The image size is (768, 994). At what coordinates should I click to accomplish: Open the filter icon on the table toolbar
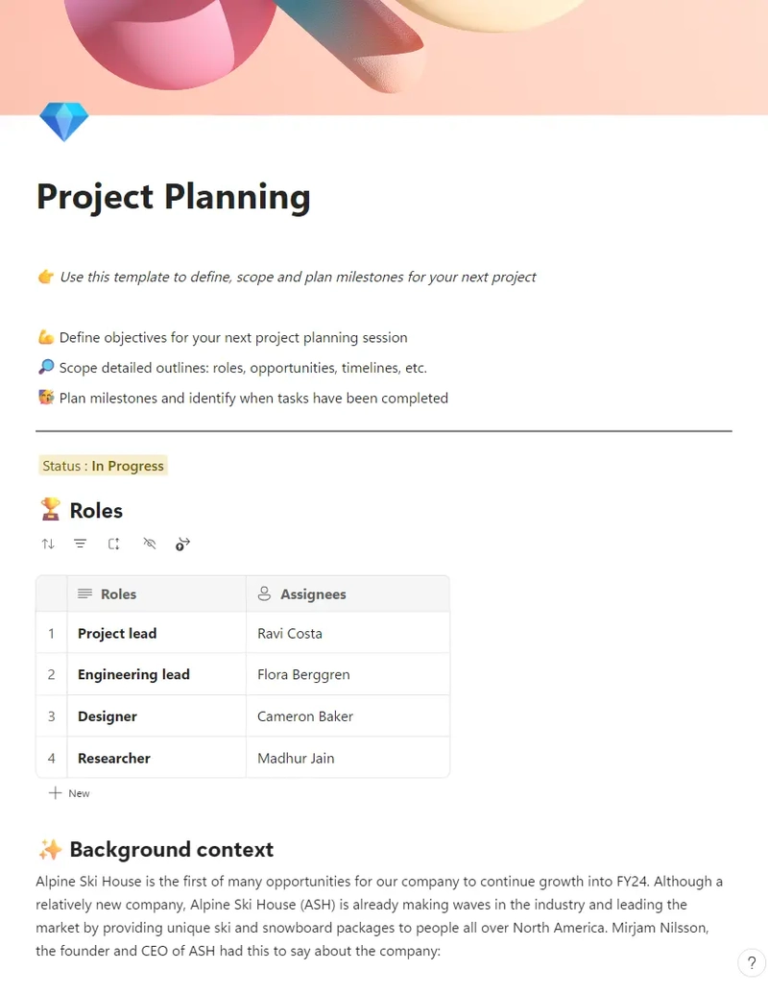coord(80,543)
